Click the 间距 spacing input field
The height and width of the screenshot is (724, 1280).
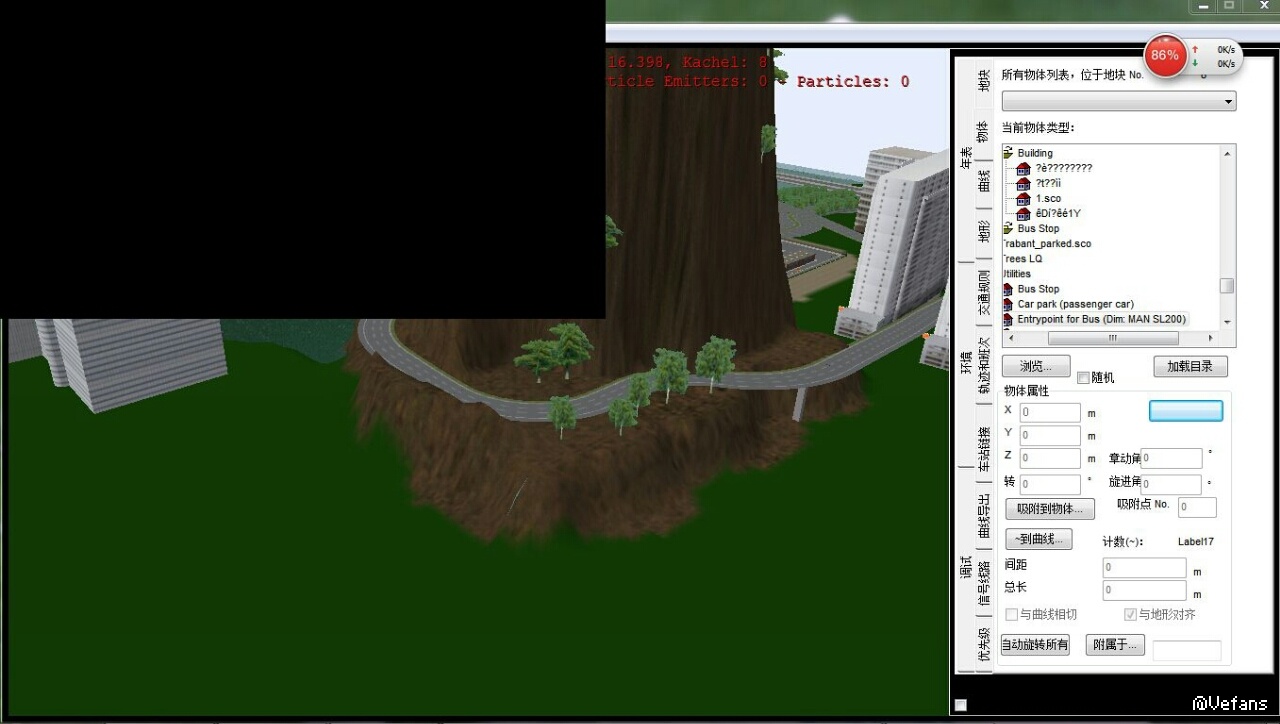[1144, 568]
